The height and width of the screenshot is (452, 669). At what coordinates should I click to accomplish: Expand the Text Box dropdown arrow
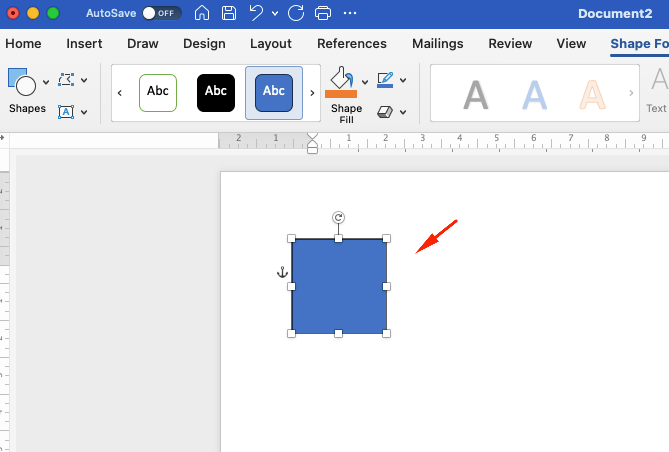click(84, 112)
